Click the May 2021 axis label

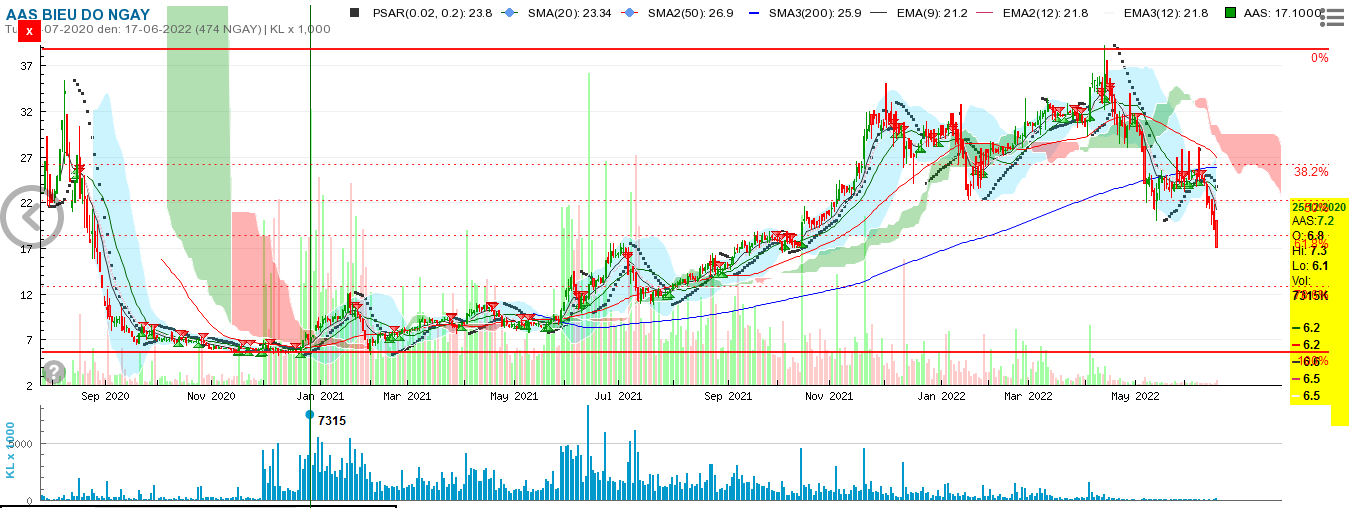513,396
